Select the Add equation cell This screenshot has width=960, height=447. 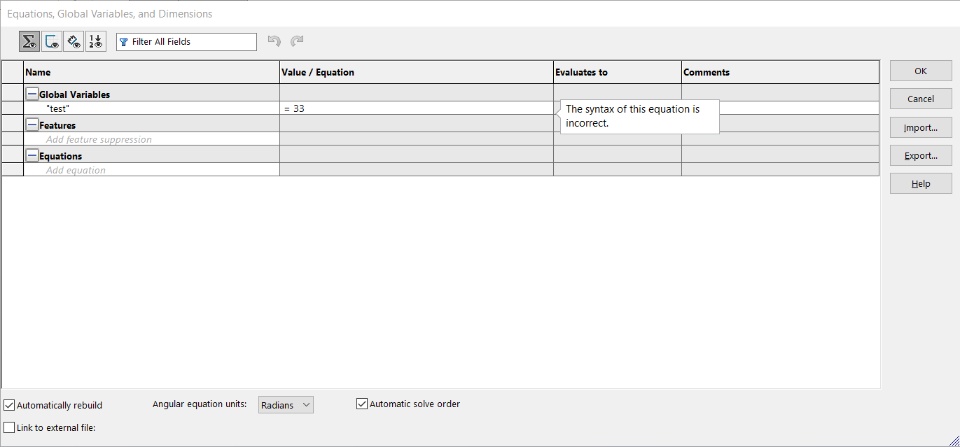[x=151, y=170]
